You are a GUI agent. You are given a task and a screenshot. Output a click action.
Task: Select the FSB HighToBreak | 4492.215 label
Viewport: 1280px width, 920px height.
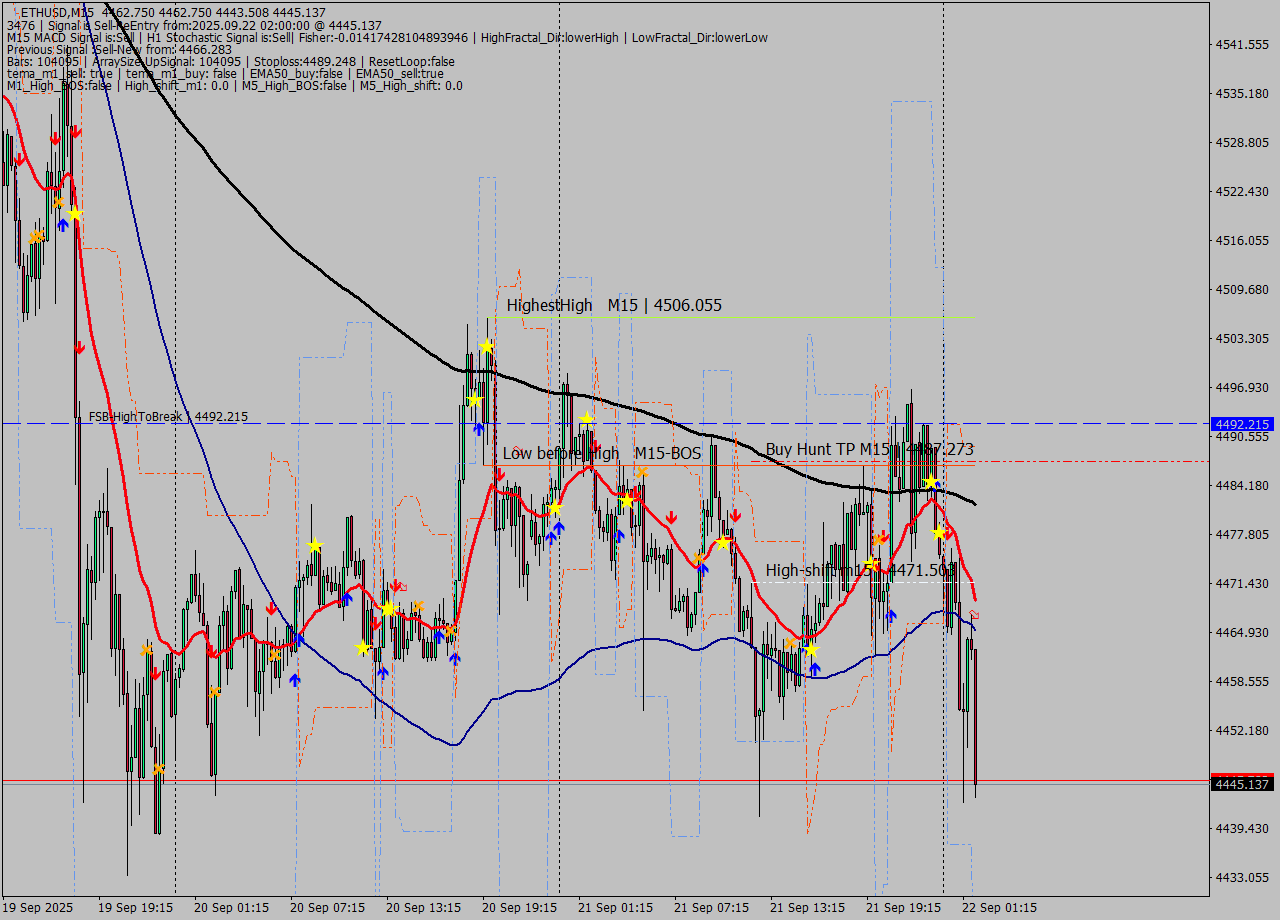tap(165, 417)
